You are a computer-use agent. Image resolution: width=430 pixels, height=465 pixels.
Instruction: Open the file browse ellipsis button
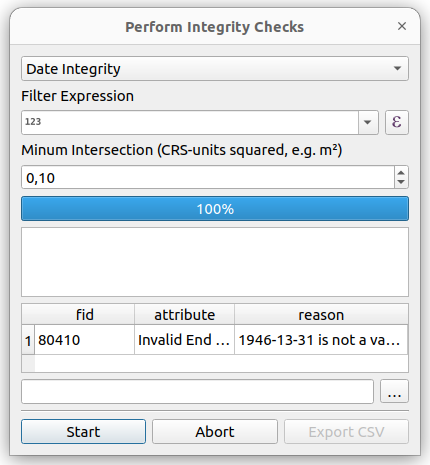[394, 391]
